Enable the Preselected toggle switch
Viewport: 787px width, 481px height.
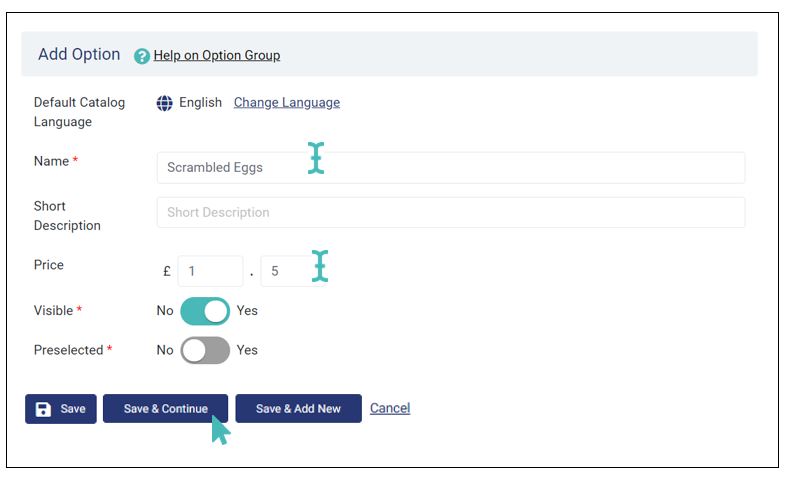(x=205, y=350)
